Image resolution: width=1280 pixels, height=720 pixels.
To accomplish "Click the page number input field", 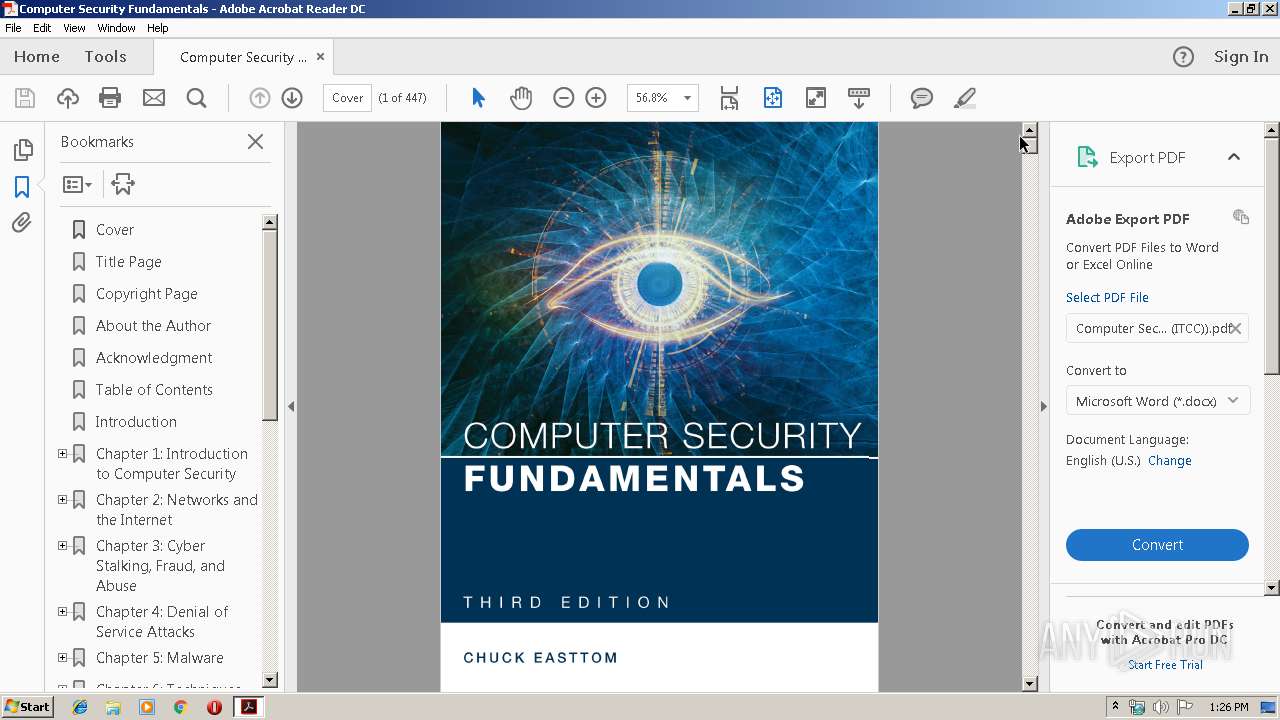I will tap(347, 98).
